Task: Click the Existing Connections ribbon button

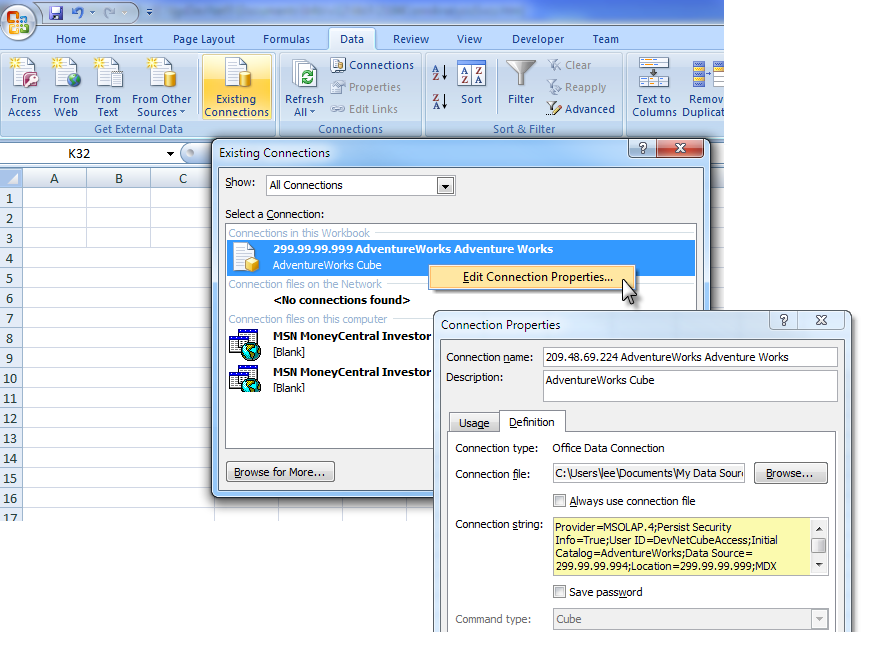Action: point(237,87)
